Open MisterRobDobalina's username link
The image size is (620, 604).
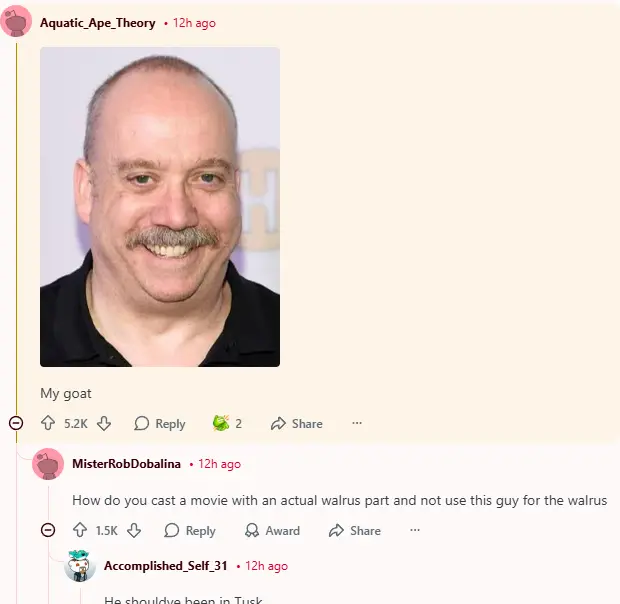(x=127, y=464)
